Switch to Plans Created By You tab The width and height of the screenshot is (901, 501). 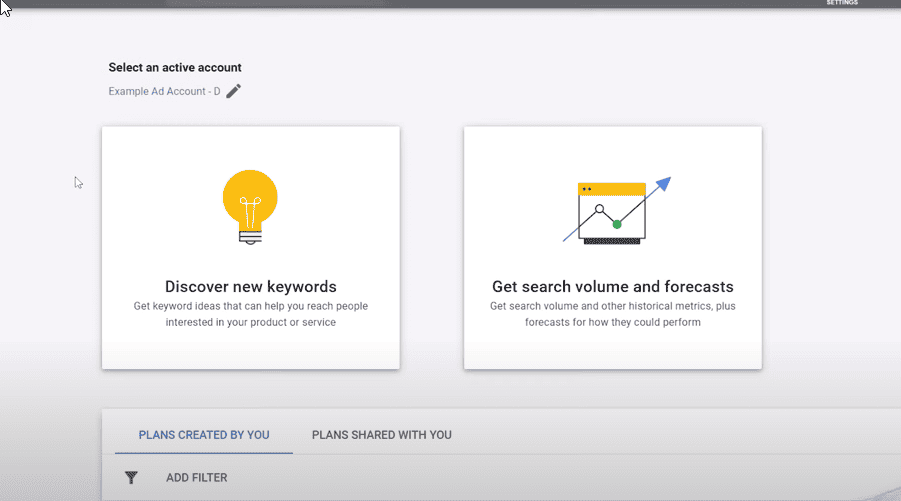click(x=204, y=435)
